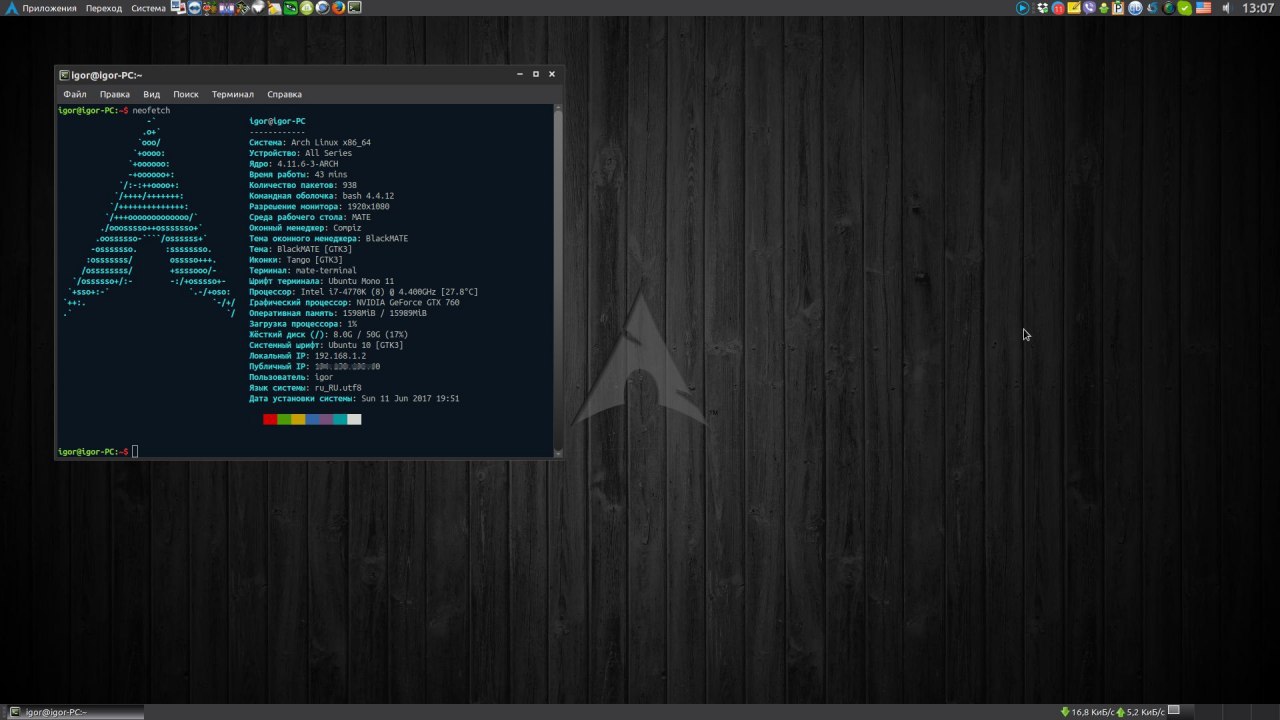Click the 'neofetch' command text at prompt
The height and width of the screenshot is (720, 1280).
151,111
